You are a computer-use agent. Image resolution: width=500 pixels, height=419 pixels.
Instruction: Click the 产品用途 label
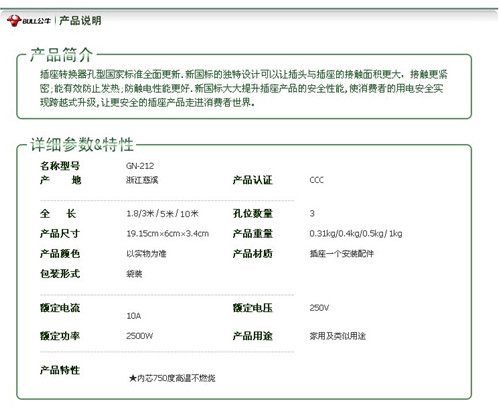pyautogui.click(x=253, y=336)
